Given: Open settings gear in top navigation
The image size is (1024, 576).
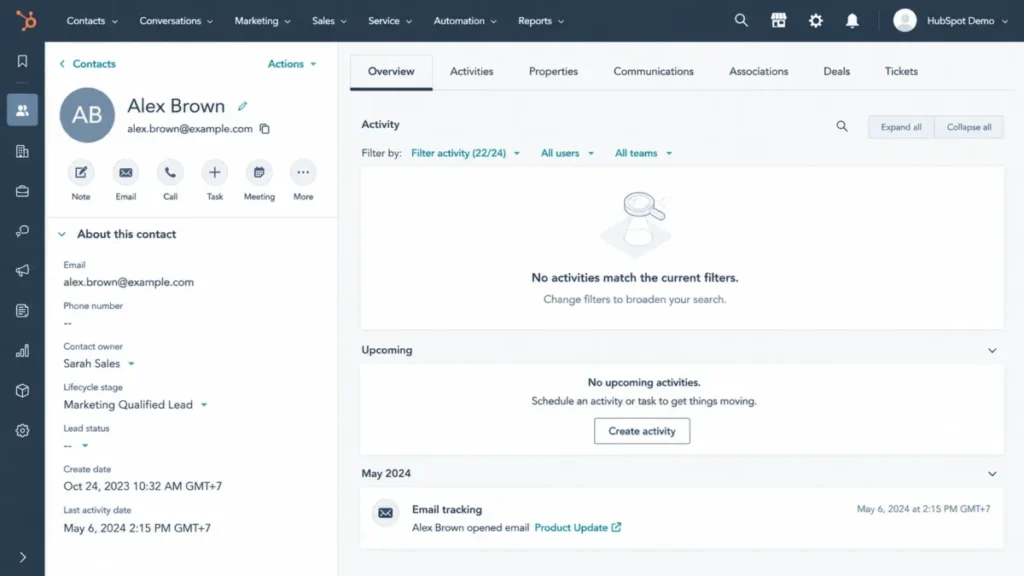Looking at the screenshot, I should 816,20.
